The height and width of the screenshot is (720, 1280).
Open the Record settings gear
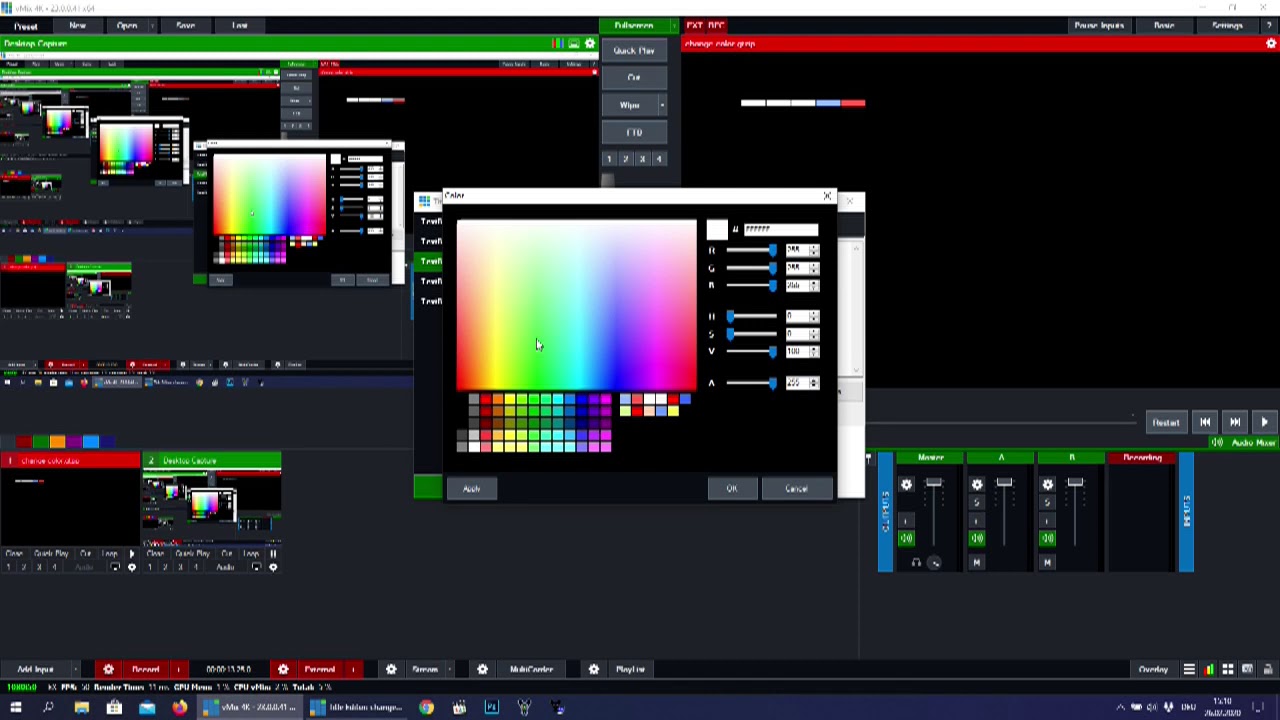[108, 669]
